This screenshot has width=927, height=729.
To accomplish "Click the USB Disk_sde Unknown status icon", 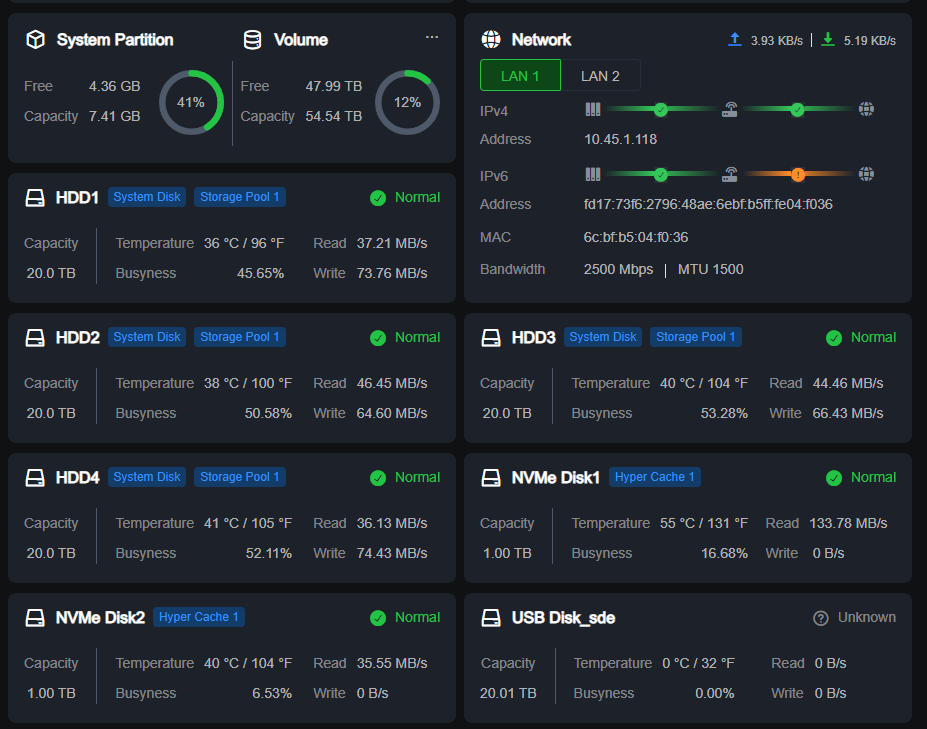I will click(x=821, y=618).
